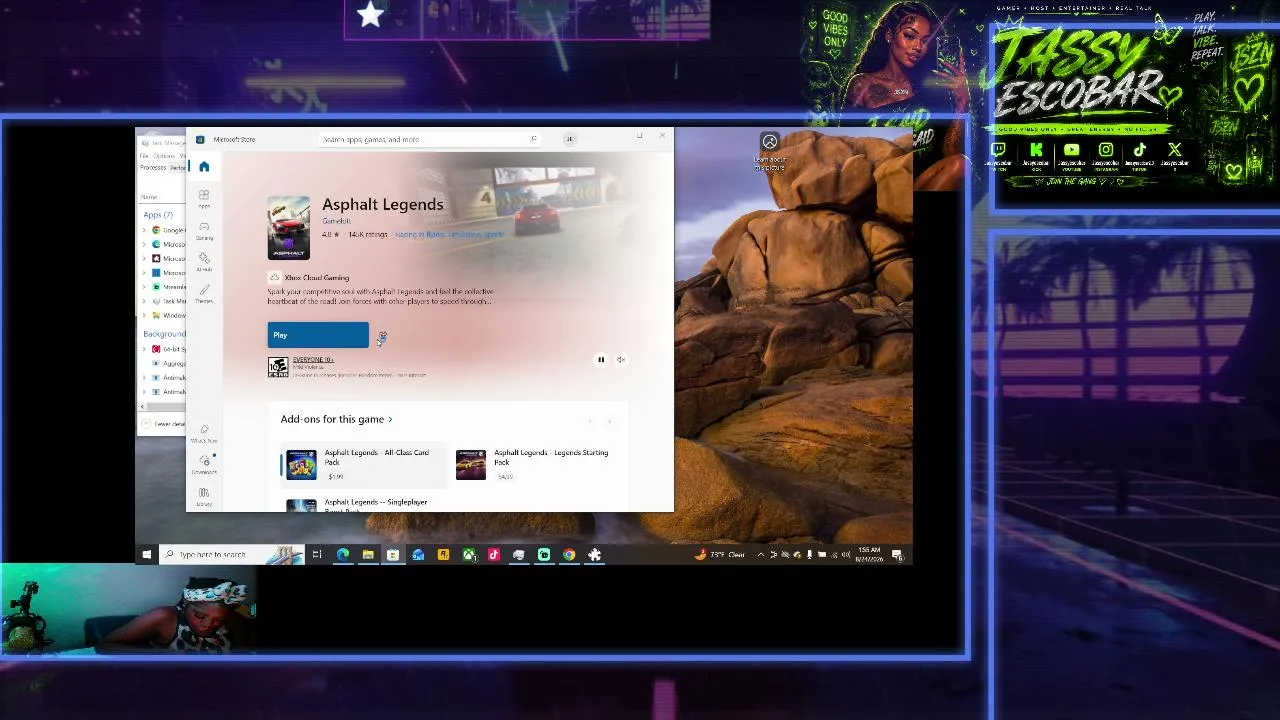Sort by the Name column in Task Manager
Image resolution: width=1280 pixels, height=720 pixels.
click(x=149, y=197)
